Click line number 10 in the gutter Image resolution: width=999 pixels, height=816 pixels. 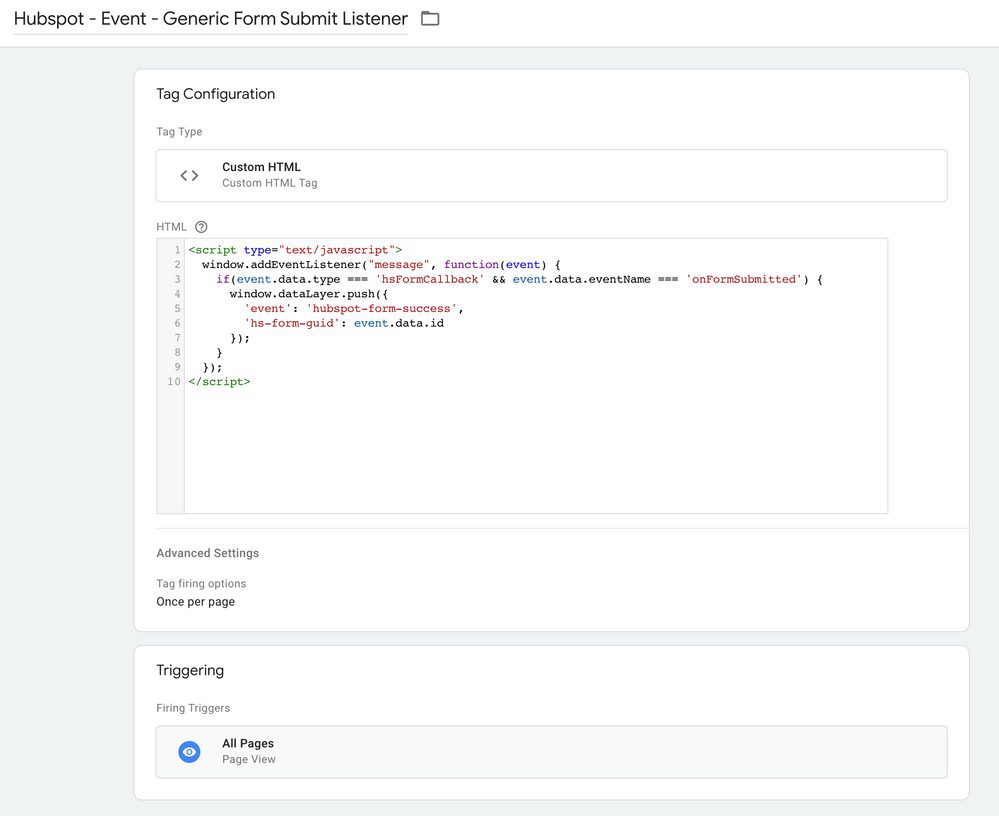(174, 382)
